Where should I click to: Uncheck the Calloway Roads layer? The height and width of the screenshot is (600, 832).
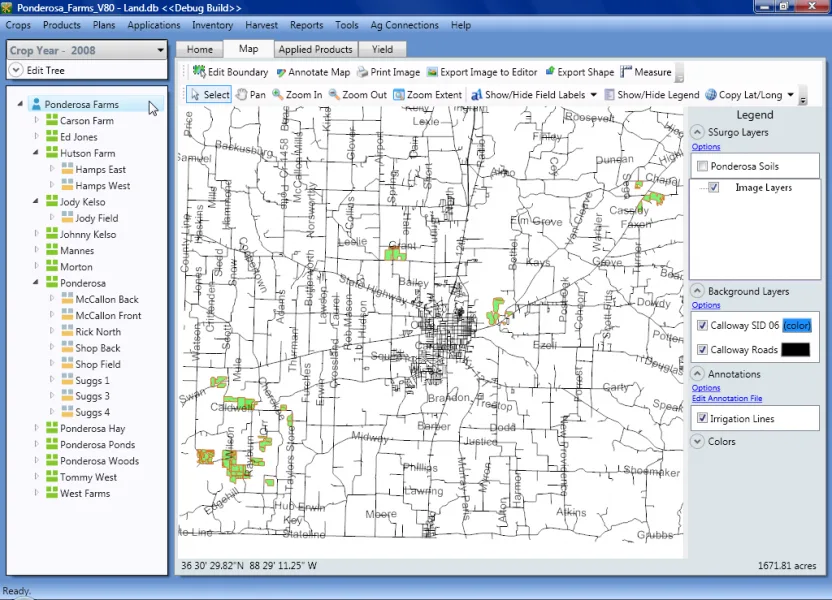click(x=703, y=350)
